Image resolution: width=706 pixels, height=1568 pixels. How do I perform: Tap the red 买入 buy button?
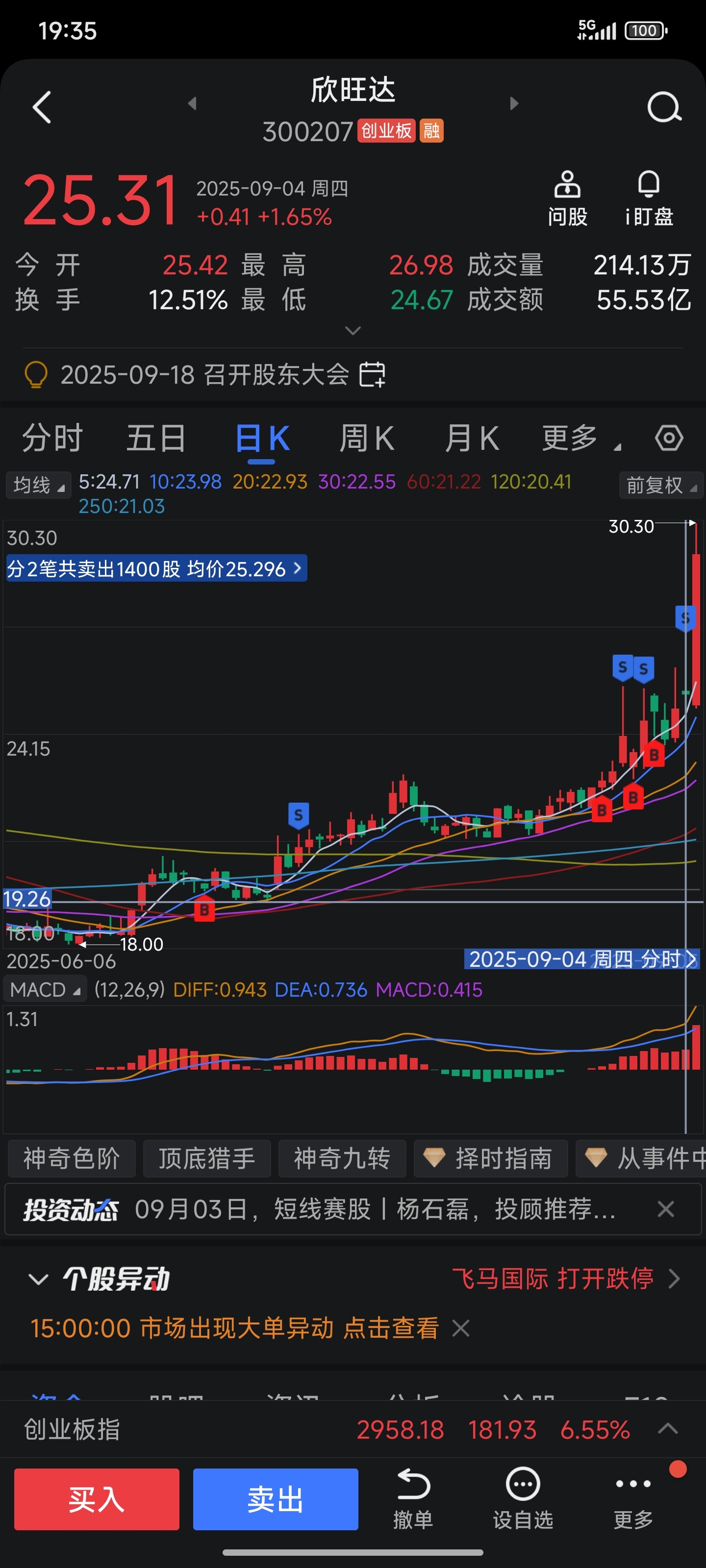(97, 1498)
